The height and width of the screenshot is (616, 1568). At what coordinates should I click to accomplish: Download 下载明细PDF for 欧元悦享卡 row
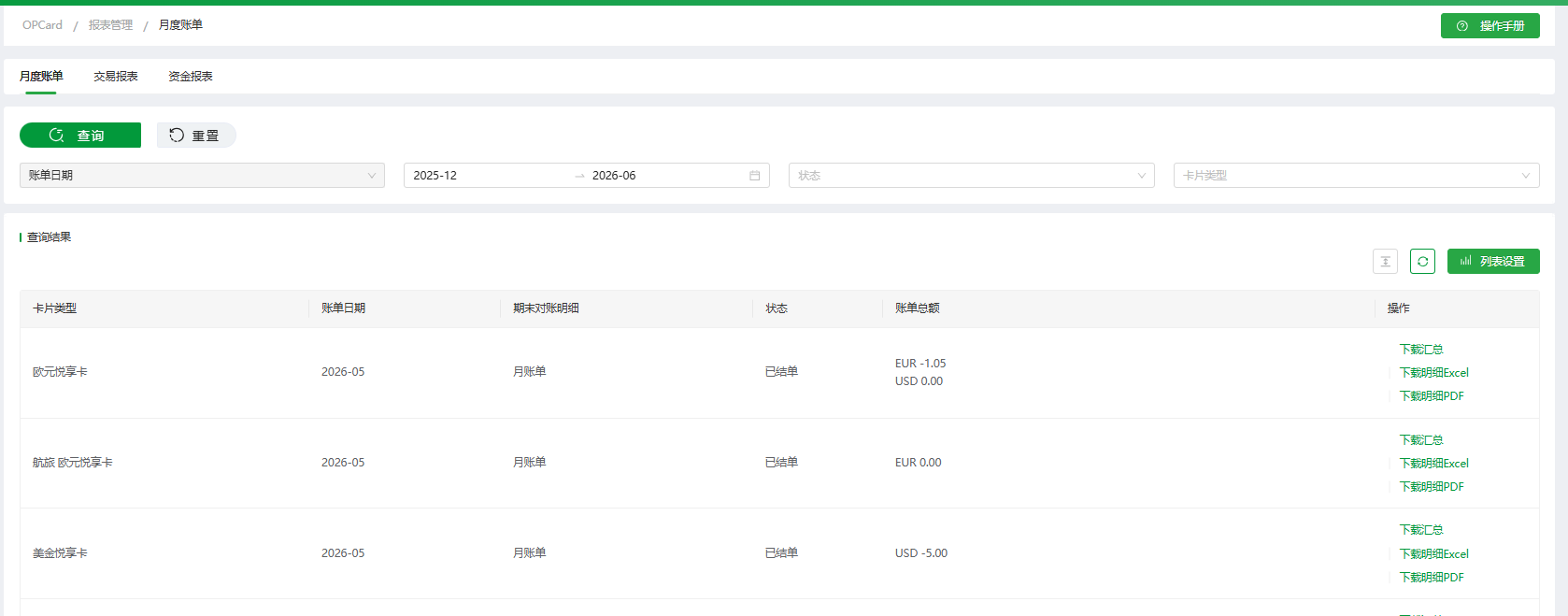click(x=1432, y=396)
